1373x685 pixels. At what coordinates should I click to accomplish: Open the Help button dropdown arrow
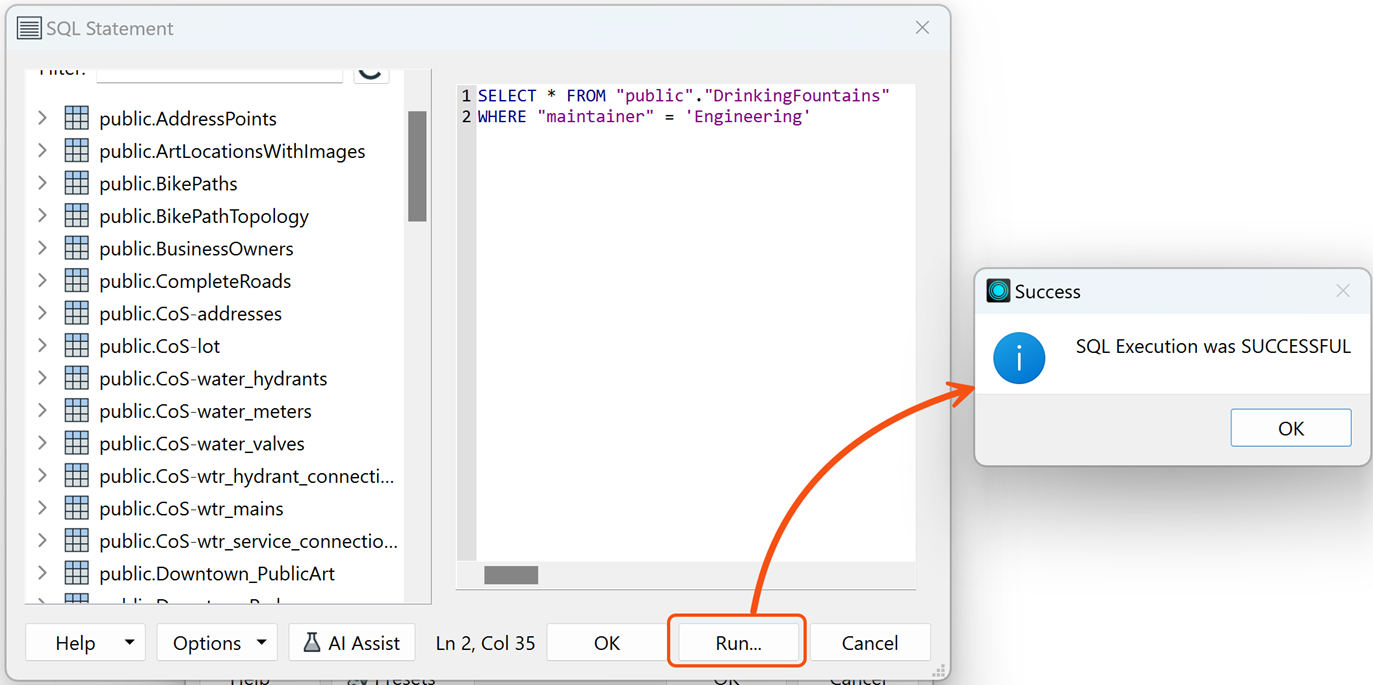[130, 643]
